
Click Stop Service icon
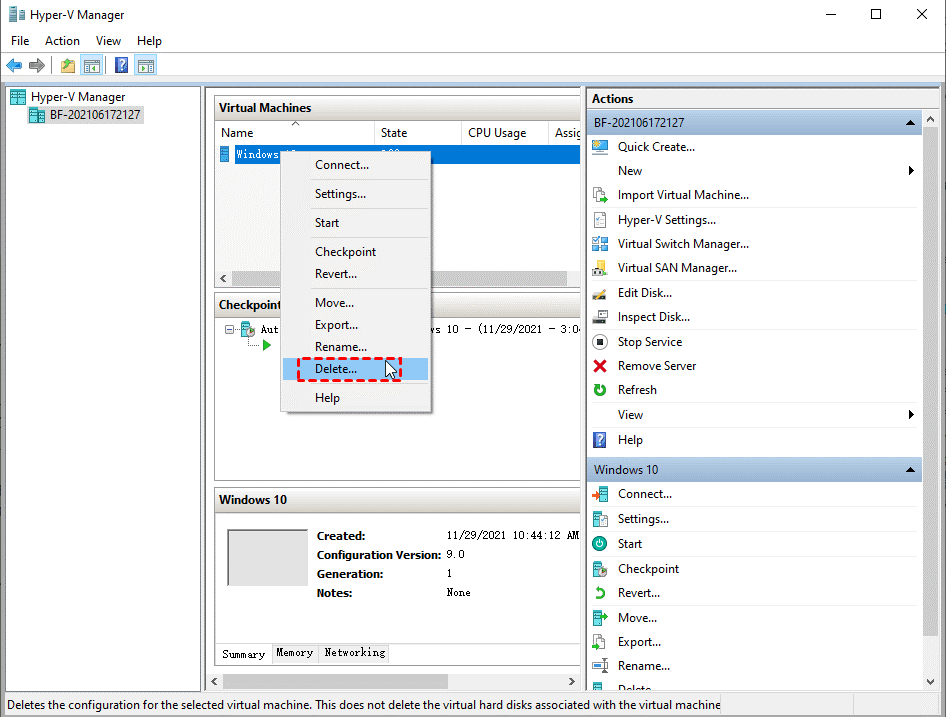coord(600,342)
